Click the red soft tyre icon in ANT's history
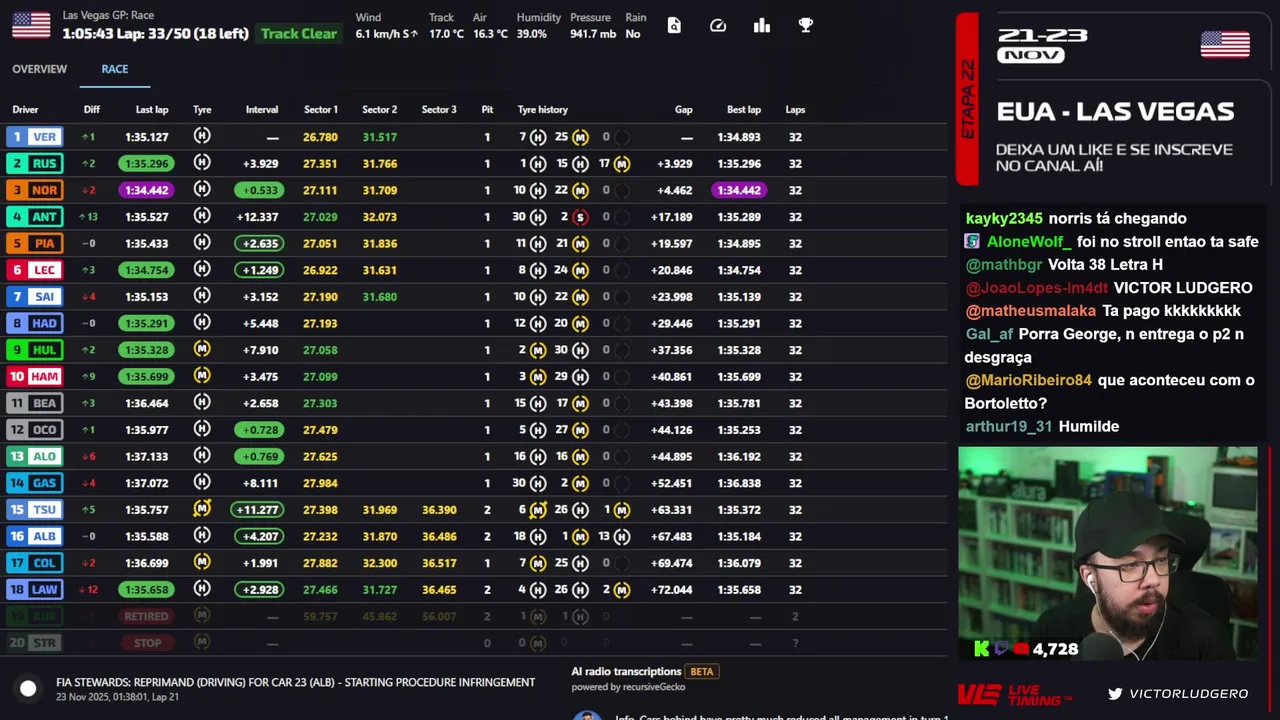1280x720 pixels. coord(580,217)
